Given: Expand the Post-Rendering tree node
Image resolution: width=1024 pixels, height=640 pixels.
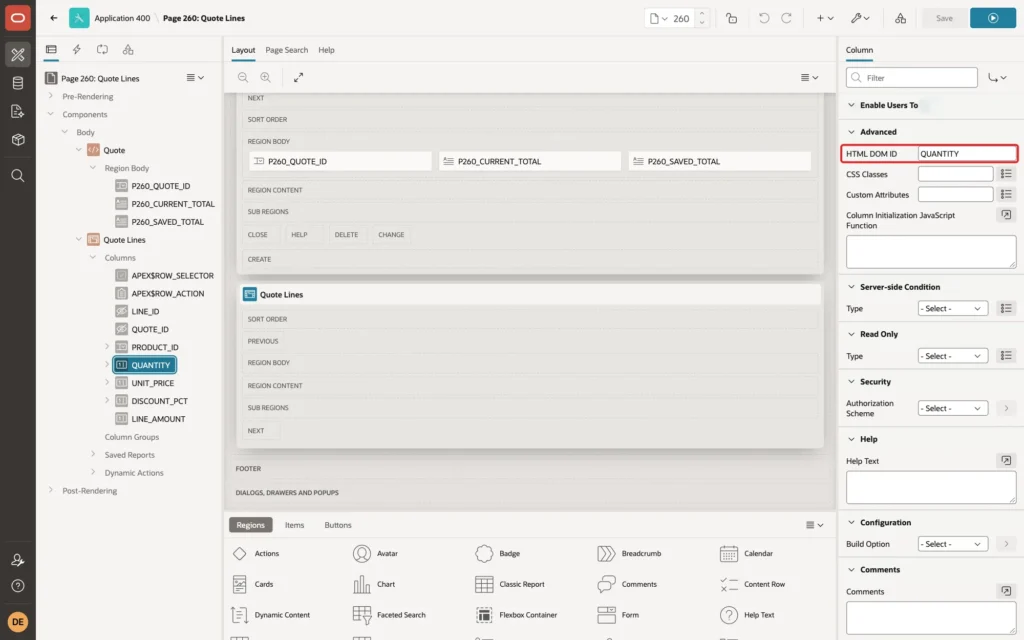Looking at the screenshot, I should pyautogui.click(x=50, y=490).
